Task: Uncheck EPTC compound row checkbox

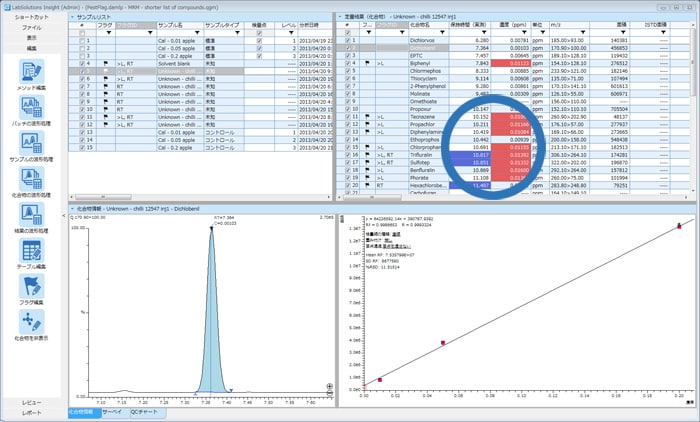Action: pos(348,56)
